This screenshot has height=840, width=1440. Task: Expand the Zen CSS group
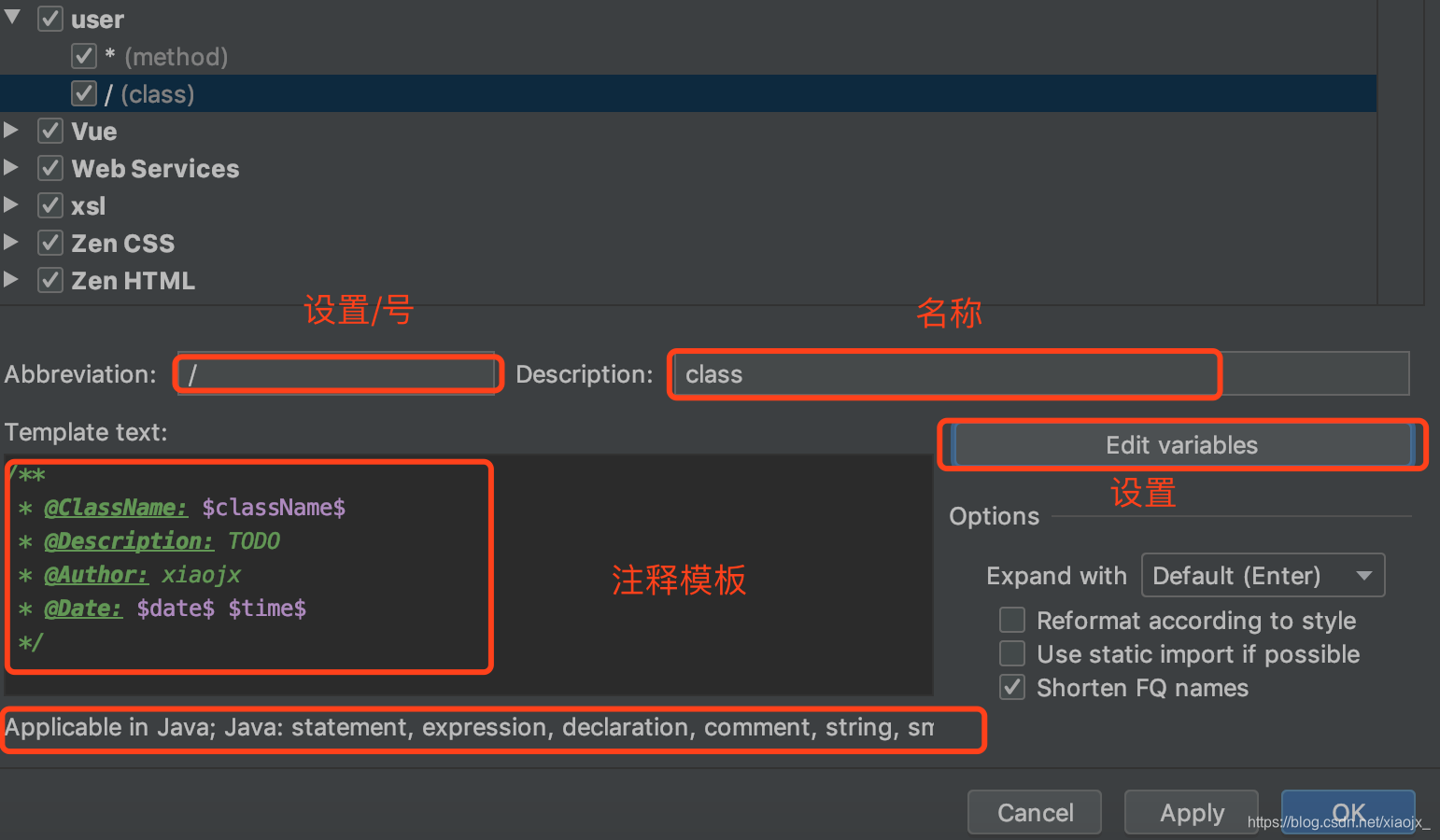tap(11, 242)
